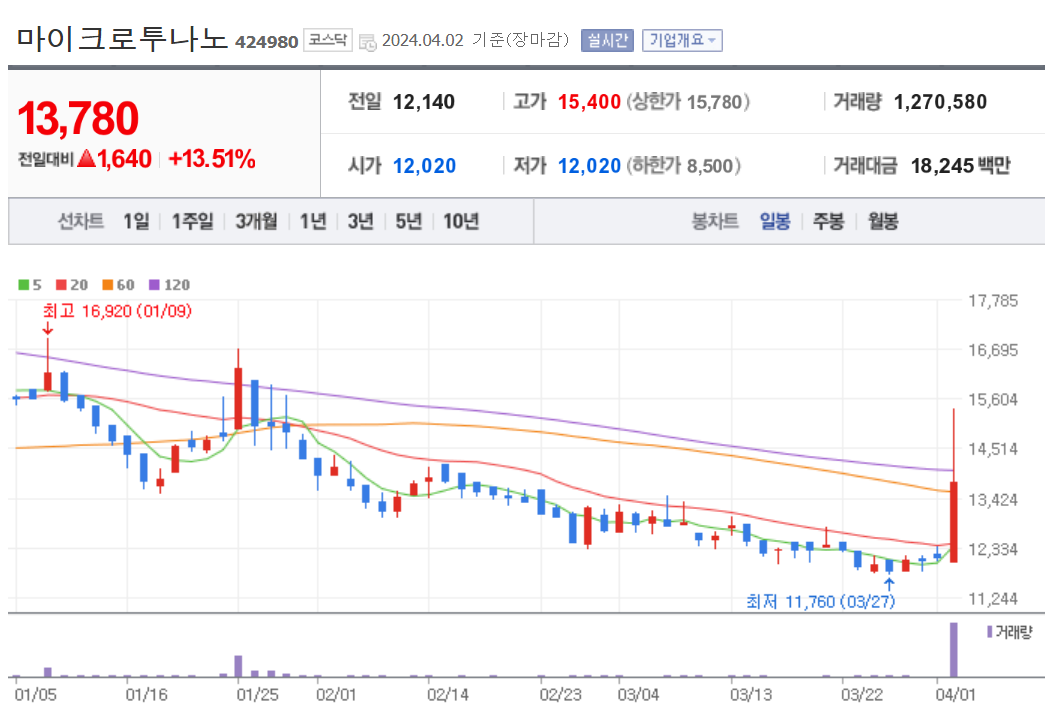The width and height of the screenshot is (1045, 719).
Task: Click the 상한가 15,780 text
Action: (688, 102)
